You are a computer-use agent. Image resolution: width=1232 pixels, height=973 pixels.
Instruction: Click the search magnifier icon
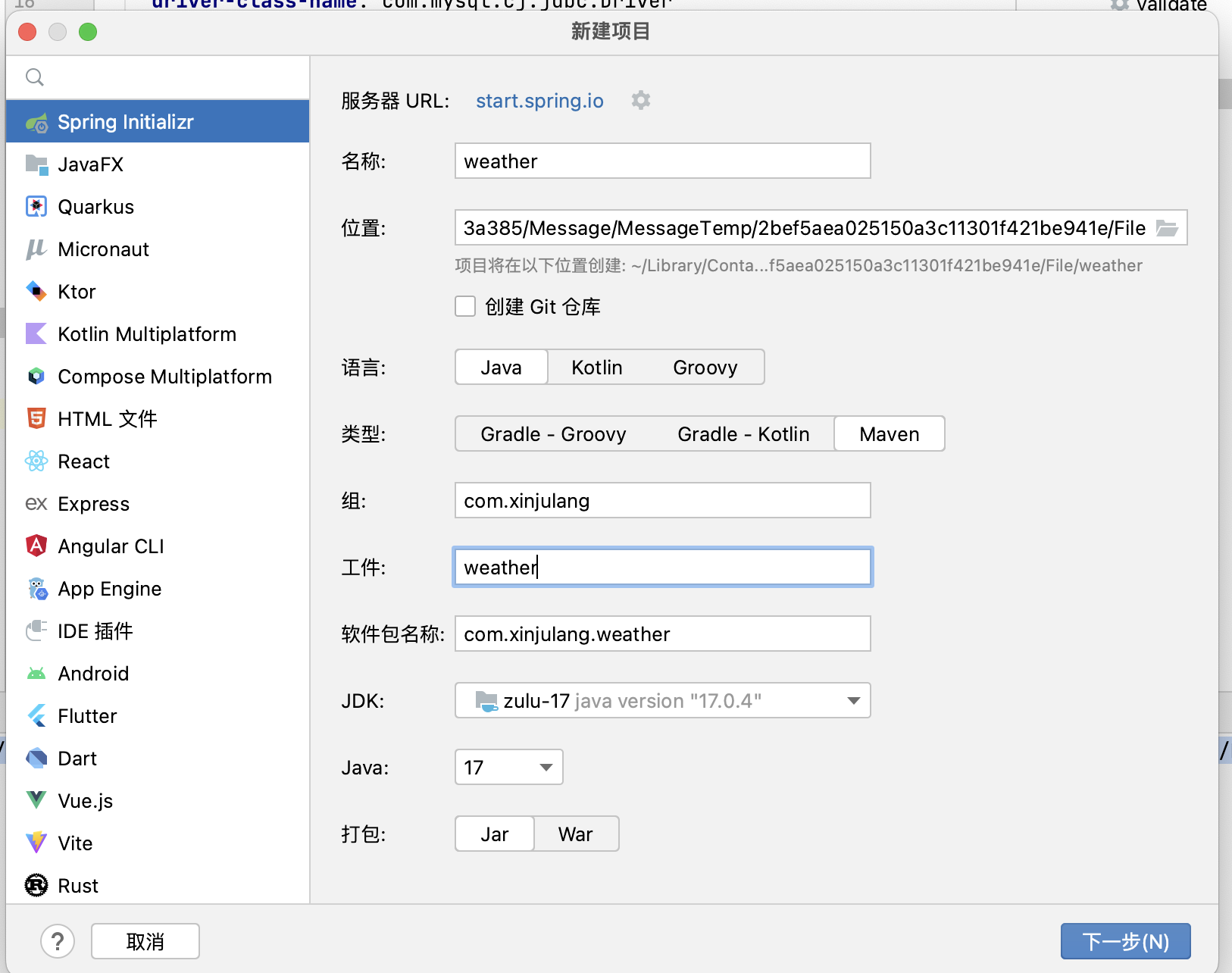[x=35, y=77]
